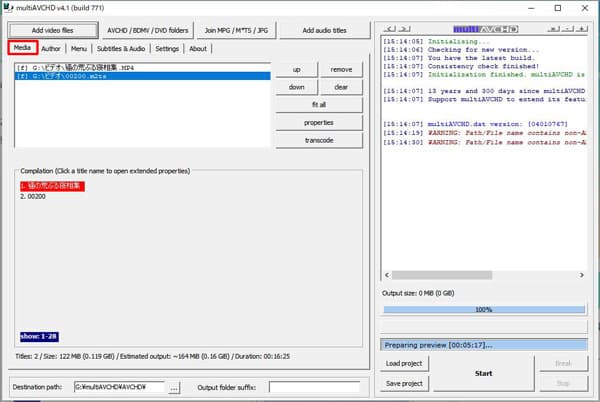Click the Load project button

[405, 363]
